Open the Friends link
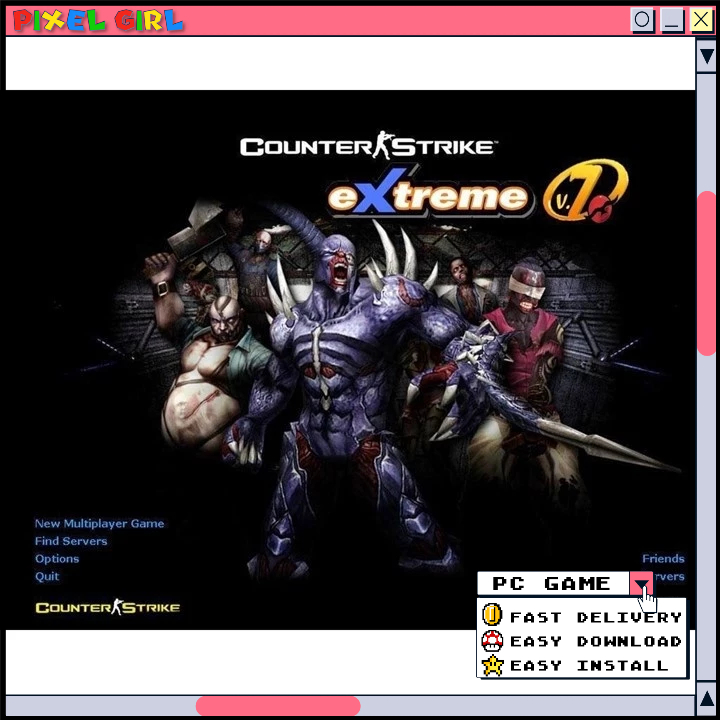The height and width of the screenshot is (720, 720). pos(663,558)
